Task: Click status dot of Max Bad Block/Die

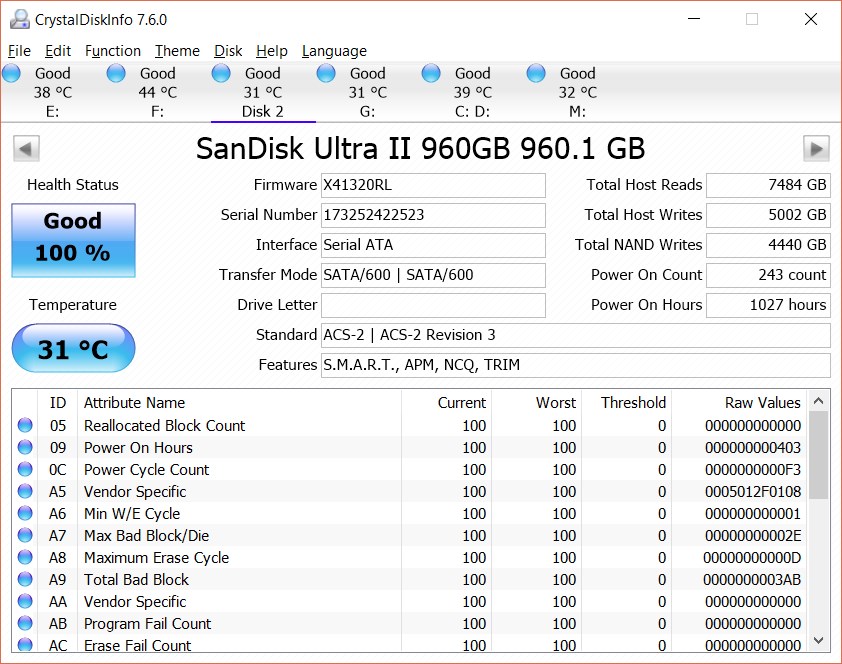Action: point(25,535)
